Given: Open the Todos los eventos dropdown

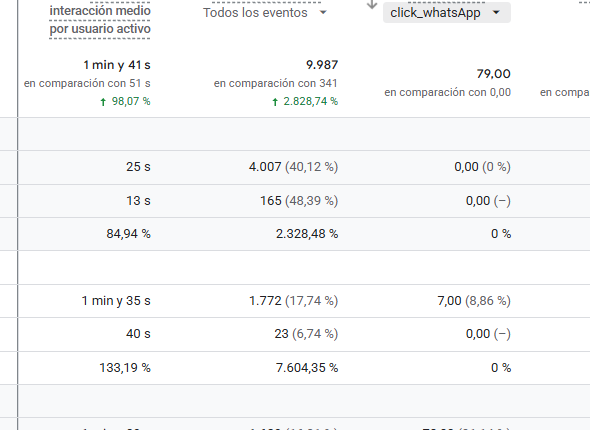Looking at the screenshot, I should point(265,13).
